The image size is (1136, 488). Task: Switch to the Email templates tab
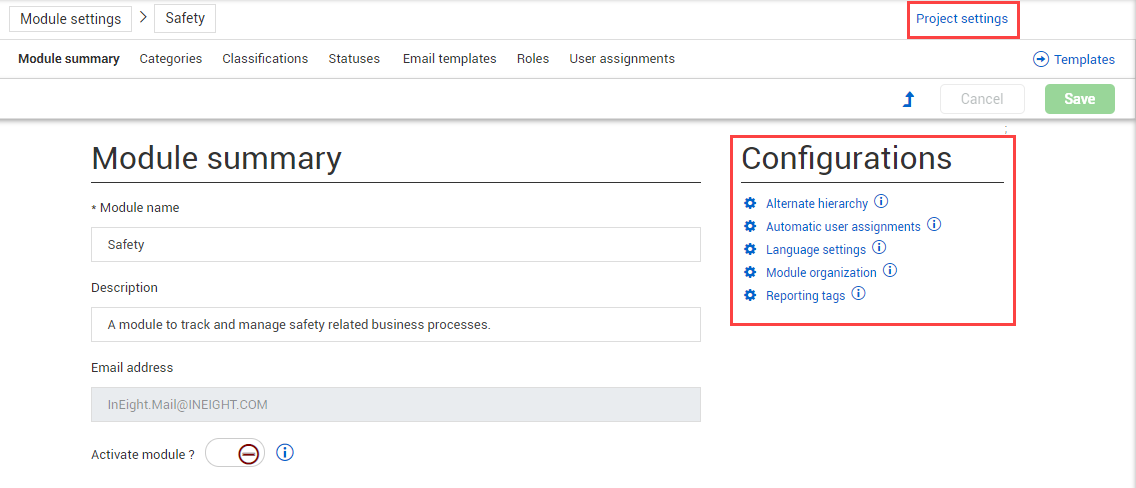point(449,59)
